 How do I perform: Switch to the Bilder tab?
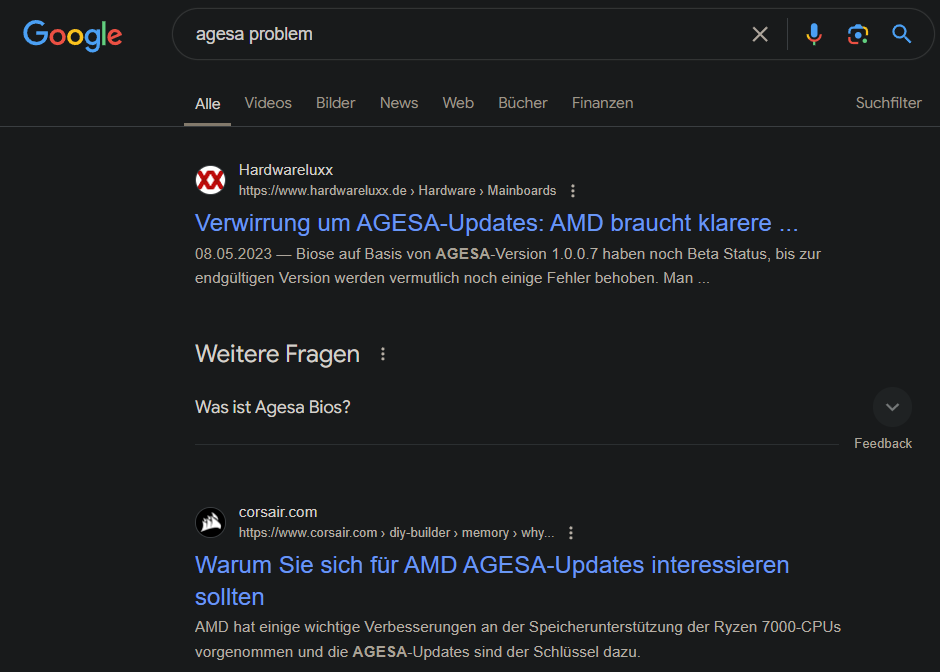[x=336, y=103]
